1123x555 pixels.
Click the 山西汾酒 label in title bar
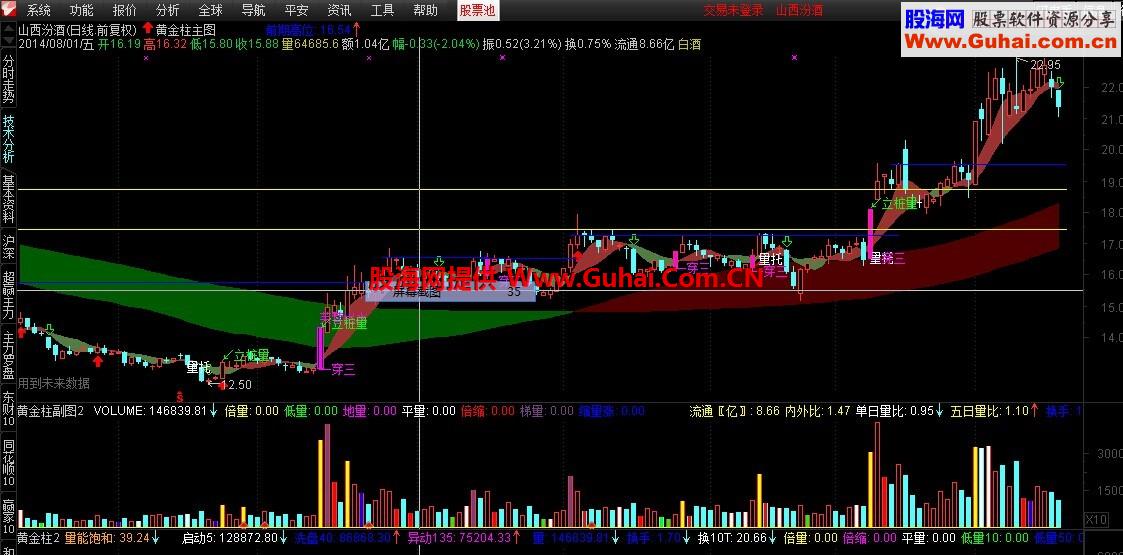tap(800, 10)
